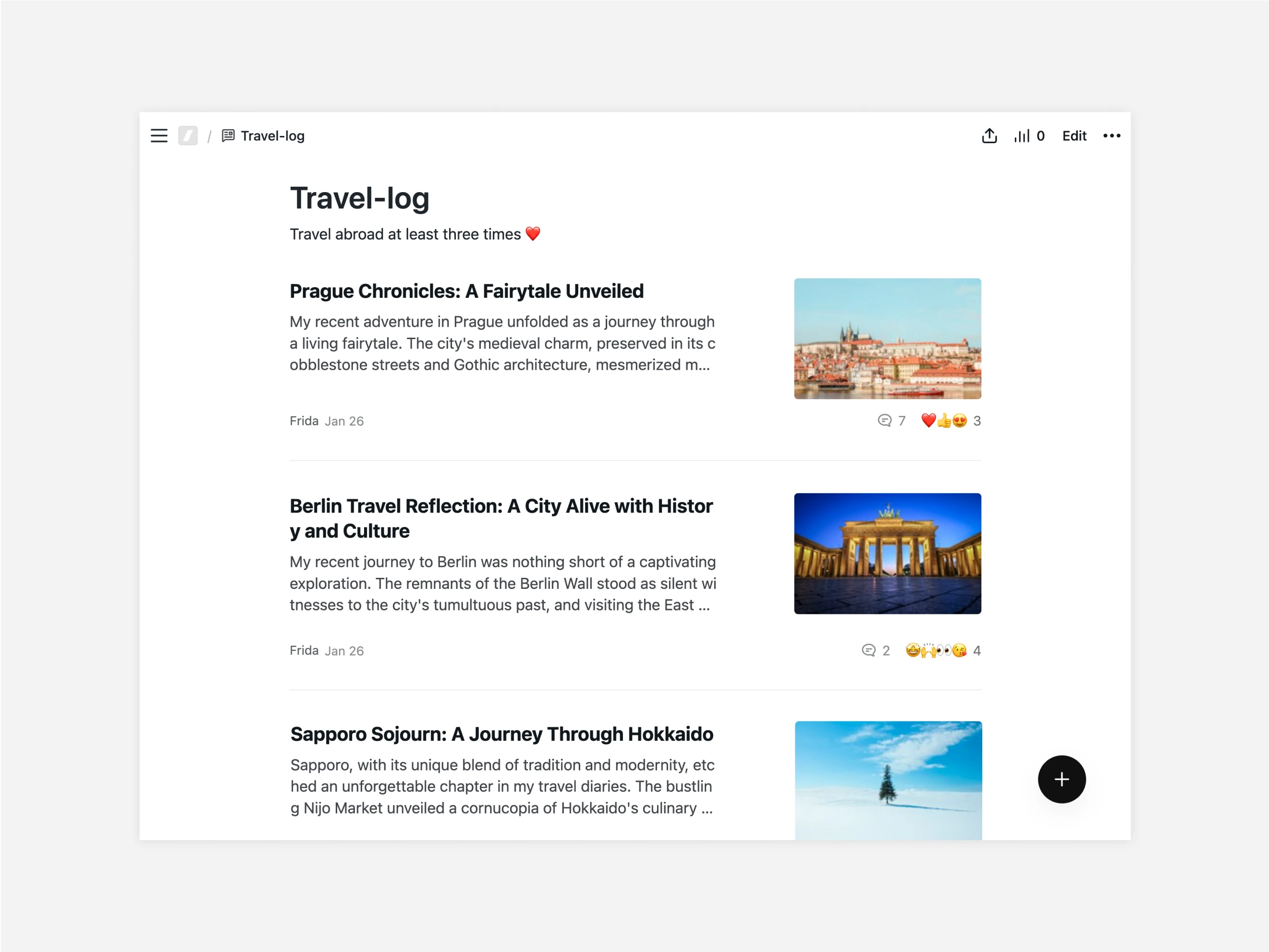Viewport: 1269px width, 952px height.
Task: Open comments on the Prague post
Action: click(x=891, y=421)
